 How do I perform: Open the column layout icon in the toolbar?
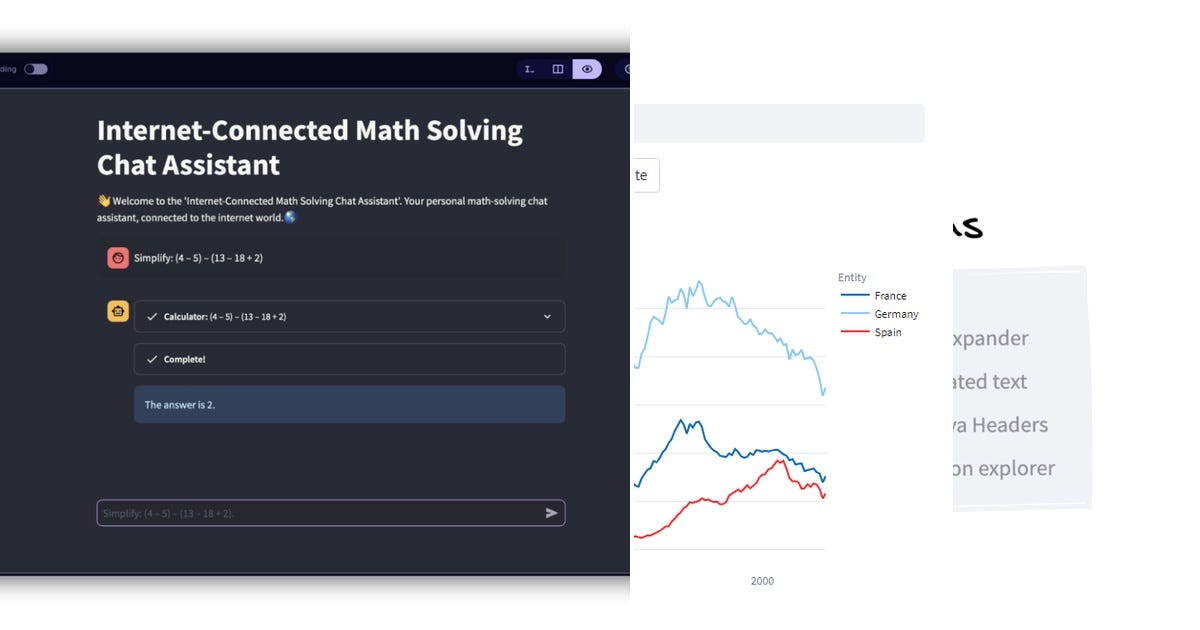pyautogui.click(x=556, y=69)
